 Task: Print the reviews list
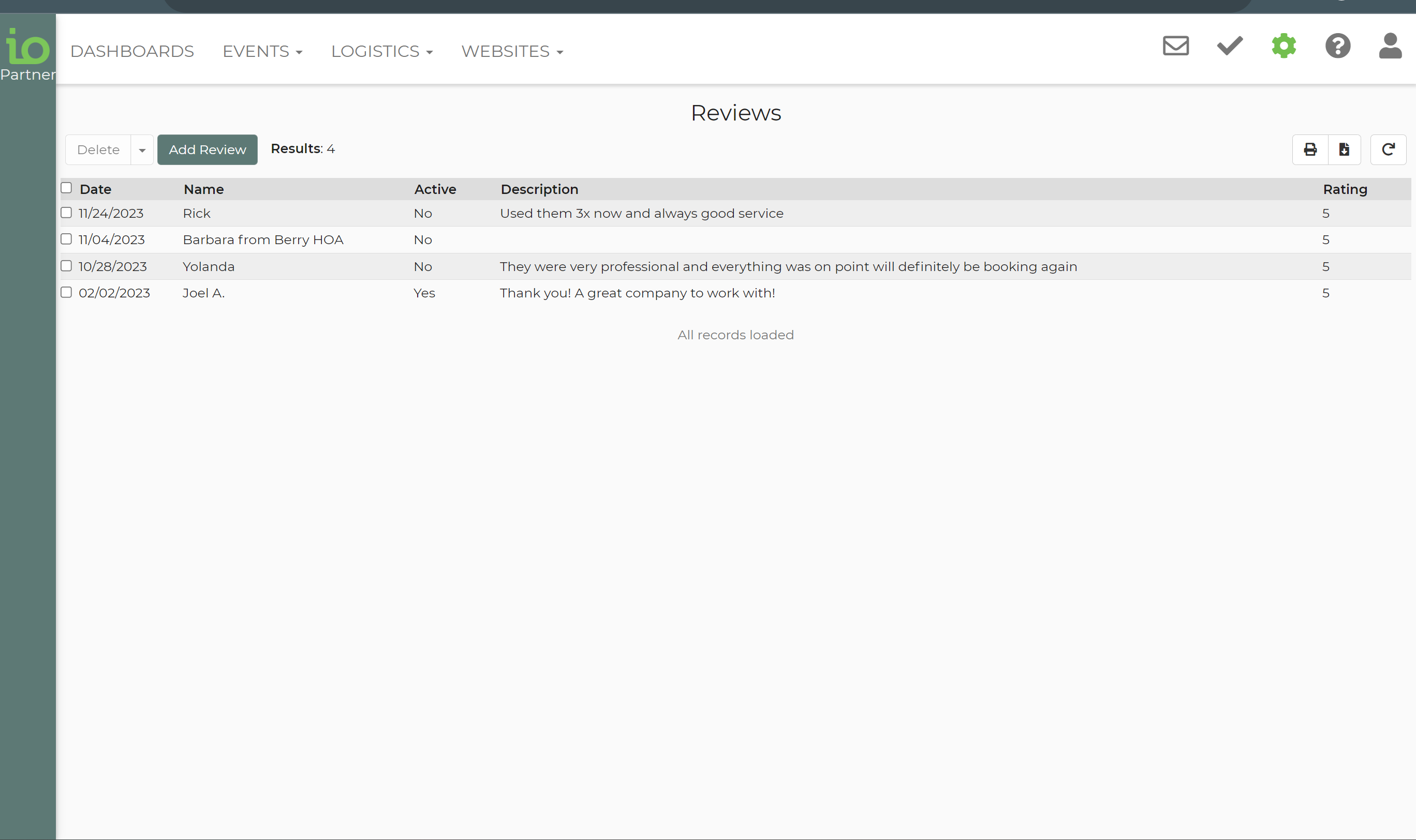(x=1310, y=149)
